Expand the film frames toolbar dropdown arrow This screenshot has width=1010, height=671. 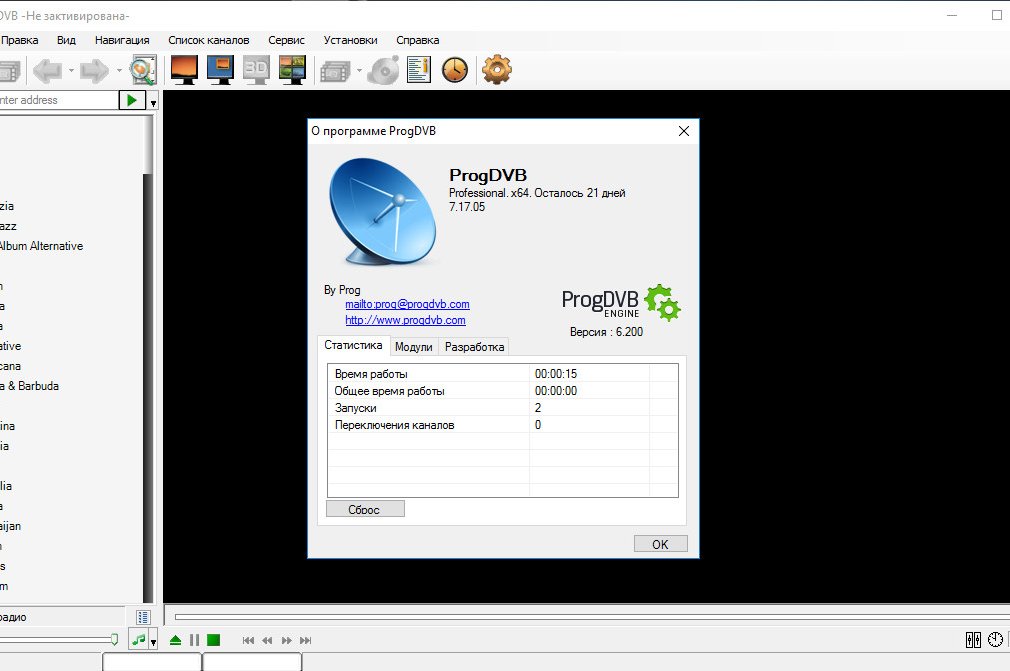click(x=359, y=70)
